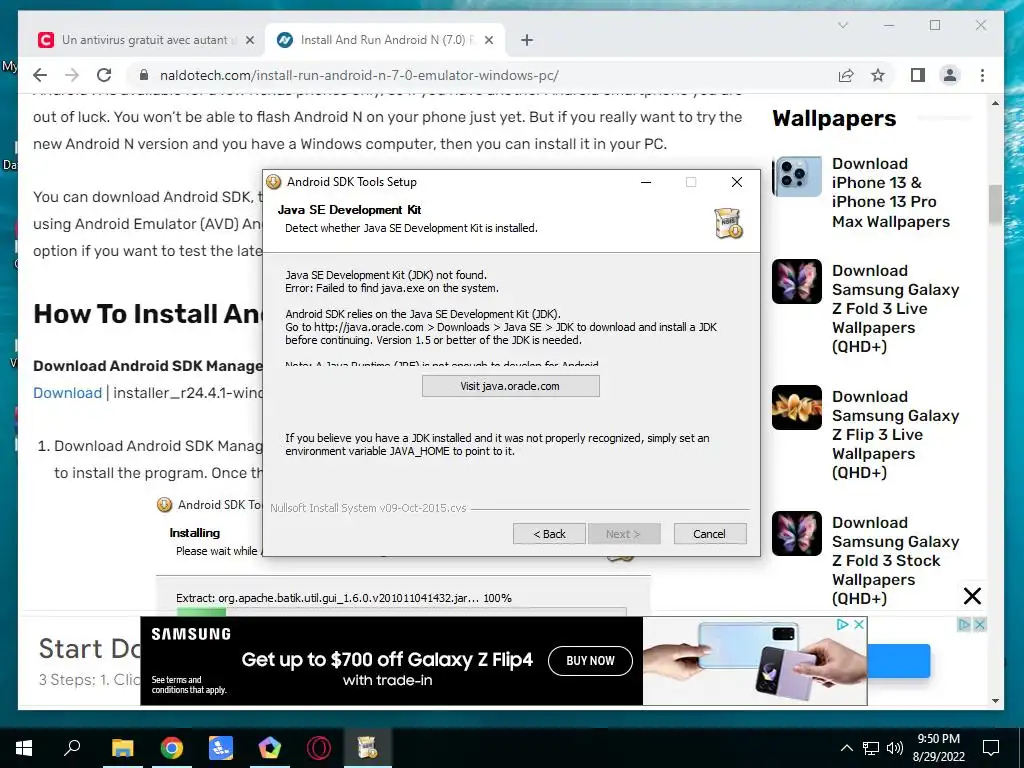Click the blue button behind the Samsung ad
1024x768 pixels.
tap(899, 661)
